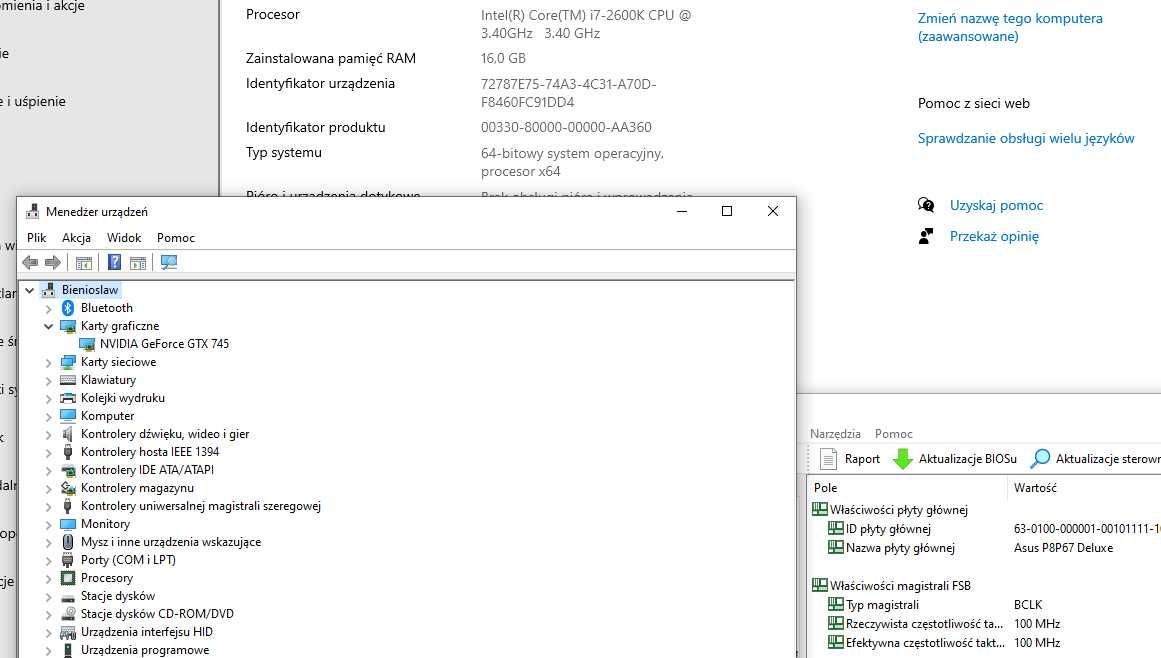
Task: Open the Pomoc menu beside Narzędzia
Action: point(894,434)
